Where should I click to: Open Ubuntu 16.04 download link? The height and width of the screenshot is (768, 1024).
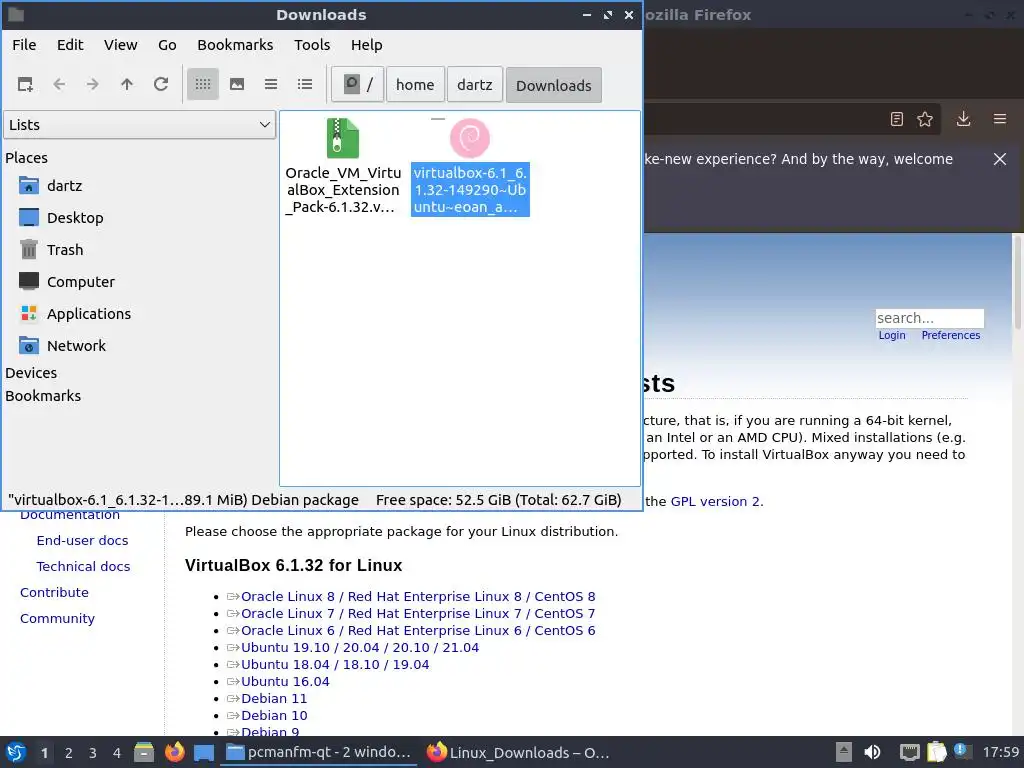click(x=285, y=682)
